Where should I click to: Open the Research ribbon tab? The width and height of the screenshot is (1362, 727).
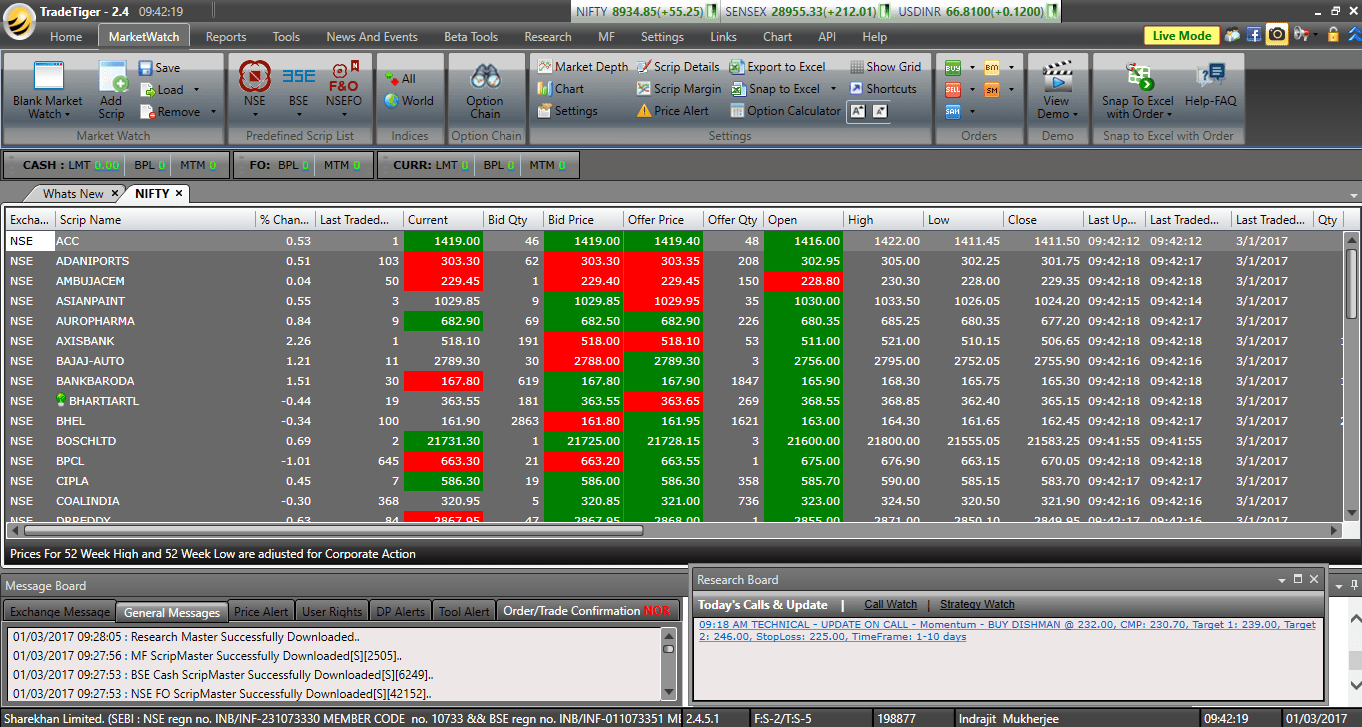(x=548, y=37)
